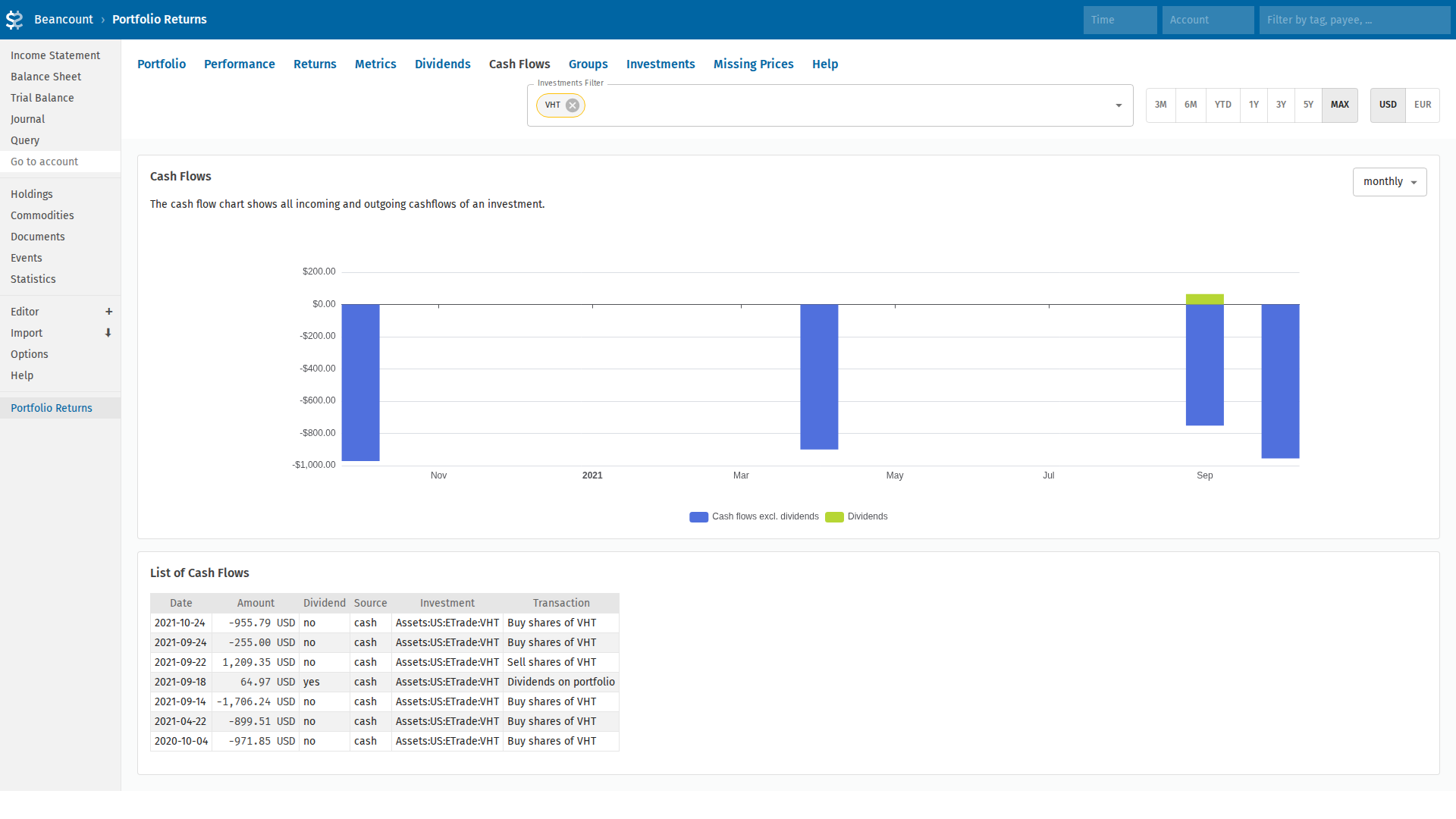The image size is (1456, 819).
Task: Click the Beancount logo icon
Action: [14, 20]
